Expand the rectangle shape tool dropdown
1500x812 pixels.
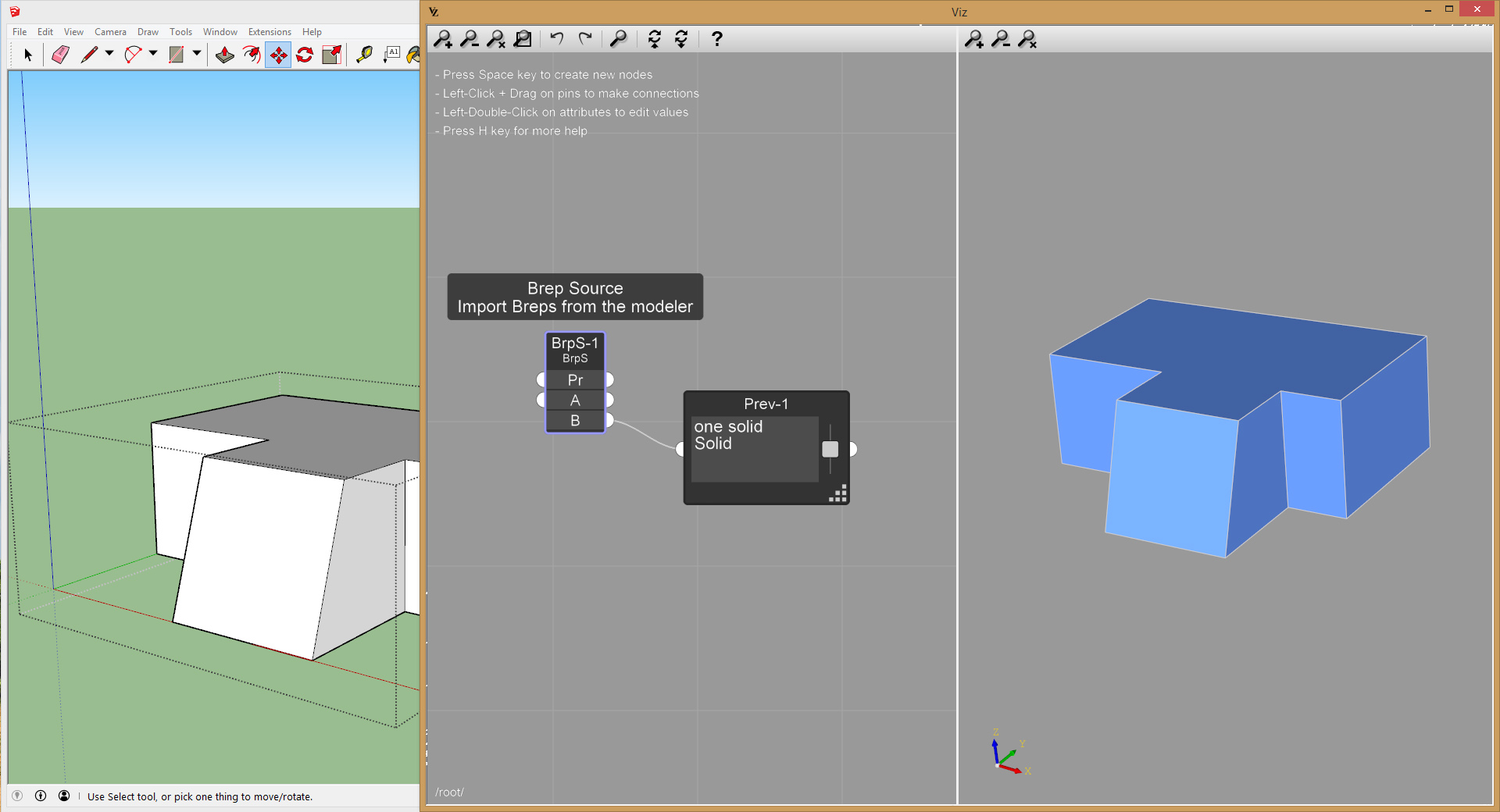coord(197,54)
